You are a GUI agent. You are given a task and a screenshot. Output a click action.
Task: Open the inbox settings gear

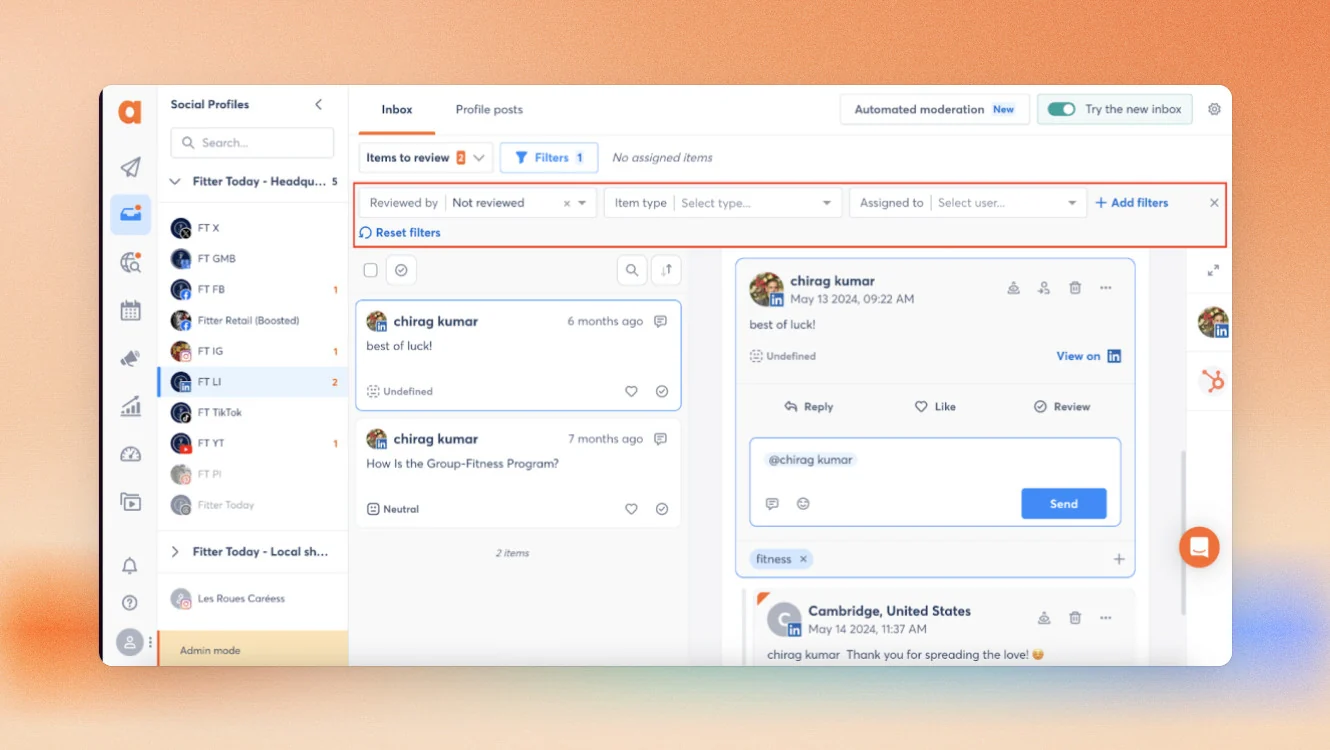[1214, 109]
